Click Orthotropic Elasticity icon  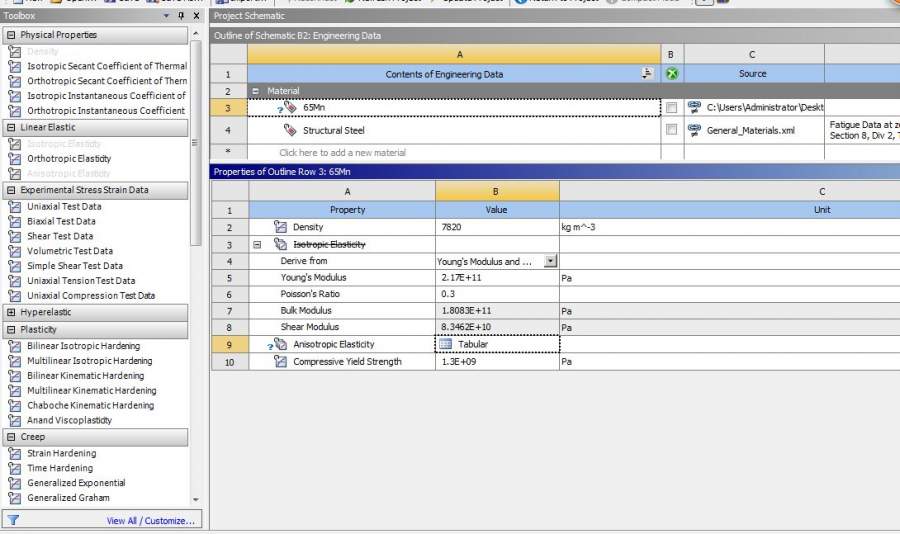[14, 159]
